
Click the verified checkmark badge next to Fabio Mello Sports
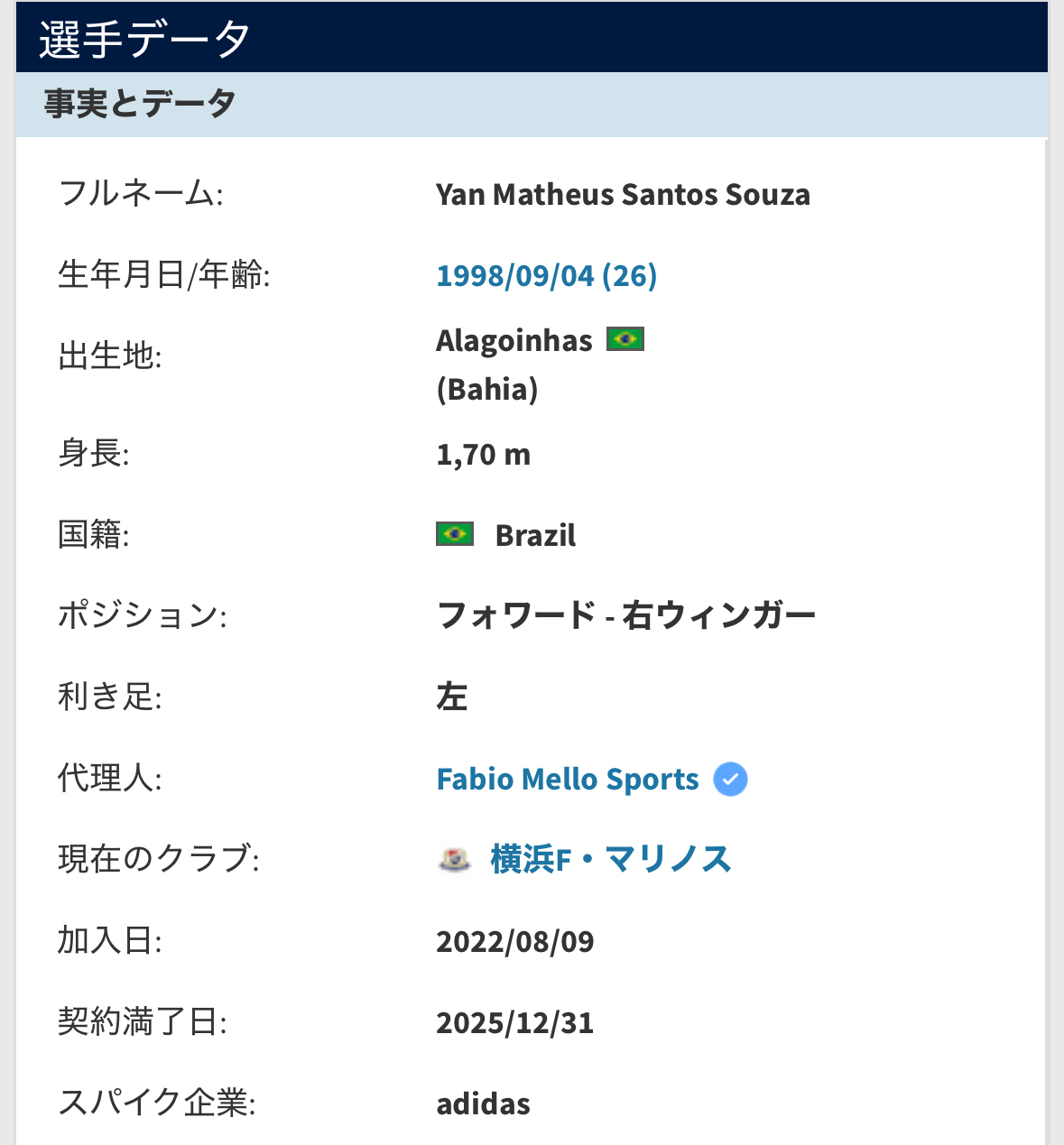click(730, 779)
